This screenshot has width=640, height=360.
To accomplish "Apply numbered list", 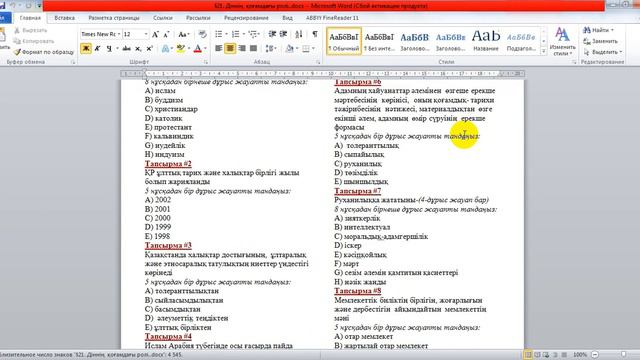I will (x=236, y=34).
